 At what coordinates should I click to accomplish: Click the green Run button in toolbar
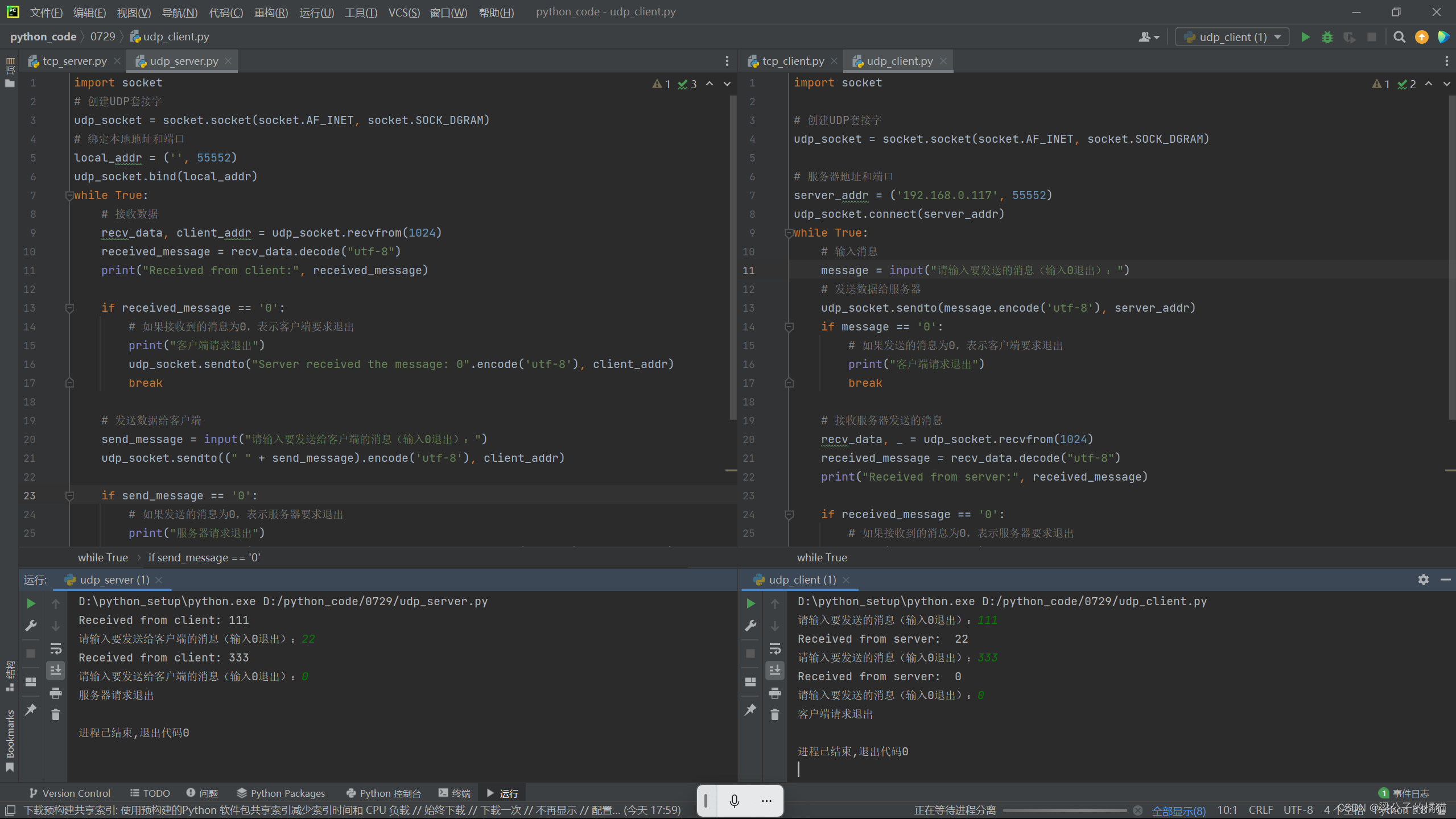pyautogui.click(x=1305, y=37)
